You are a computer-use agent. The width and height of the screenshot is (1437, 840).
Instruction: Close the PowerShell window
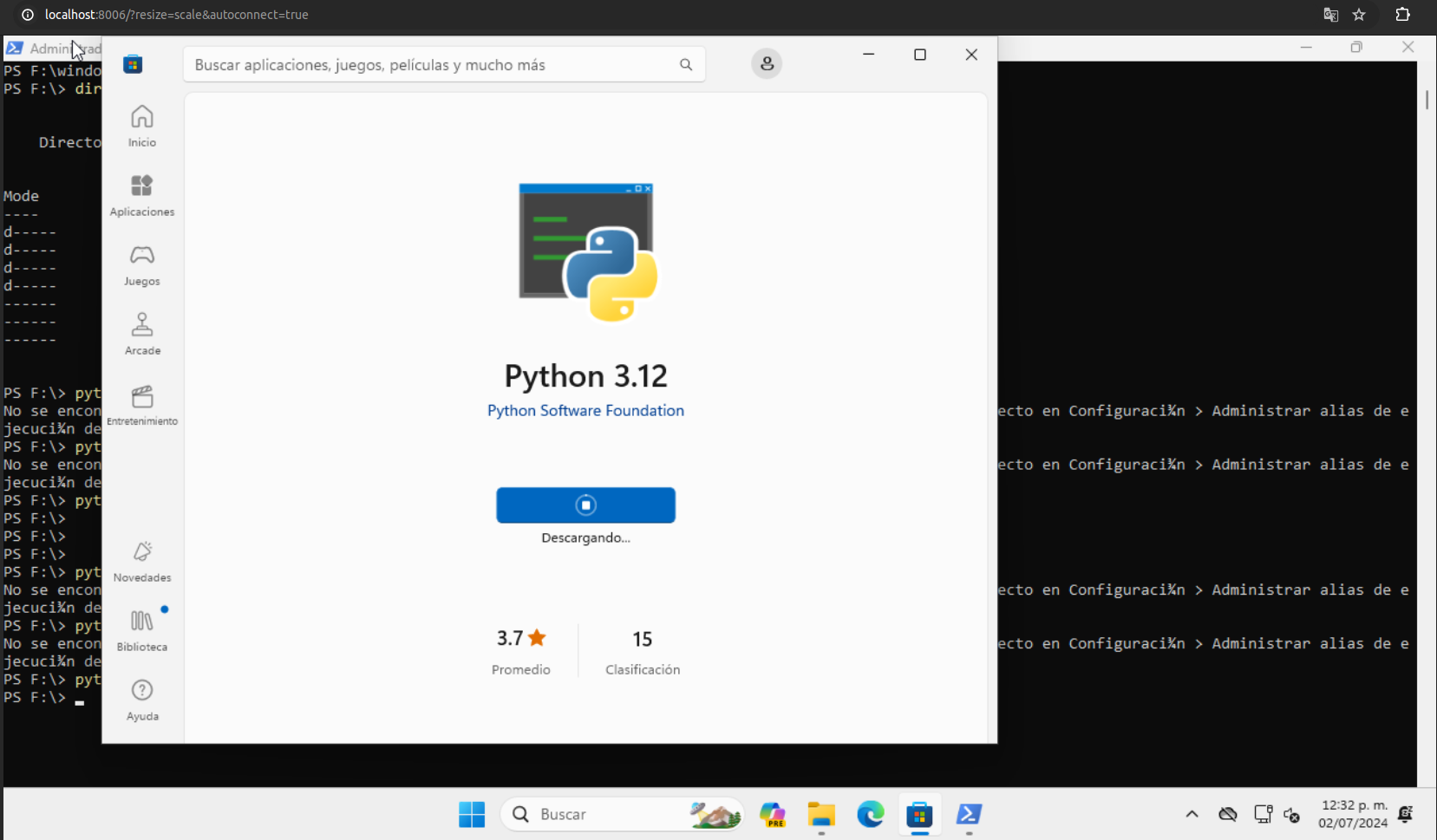point(1408,48)
